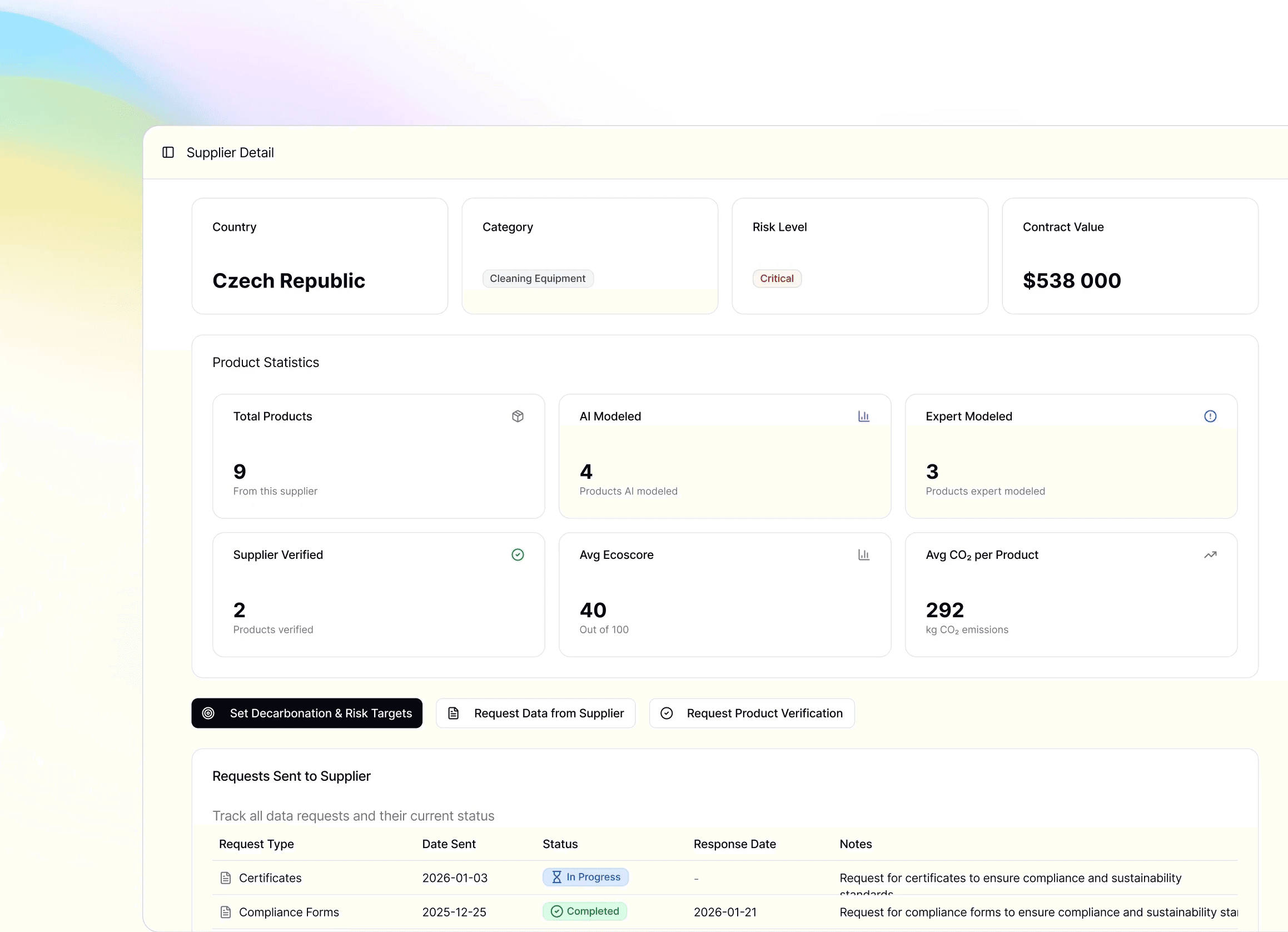
Task: Click the Status column header
Action: pos(559,844)
